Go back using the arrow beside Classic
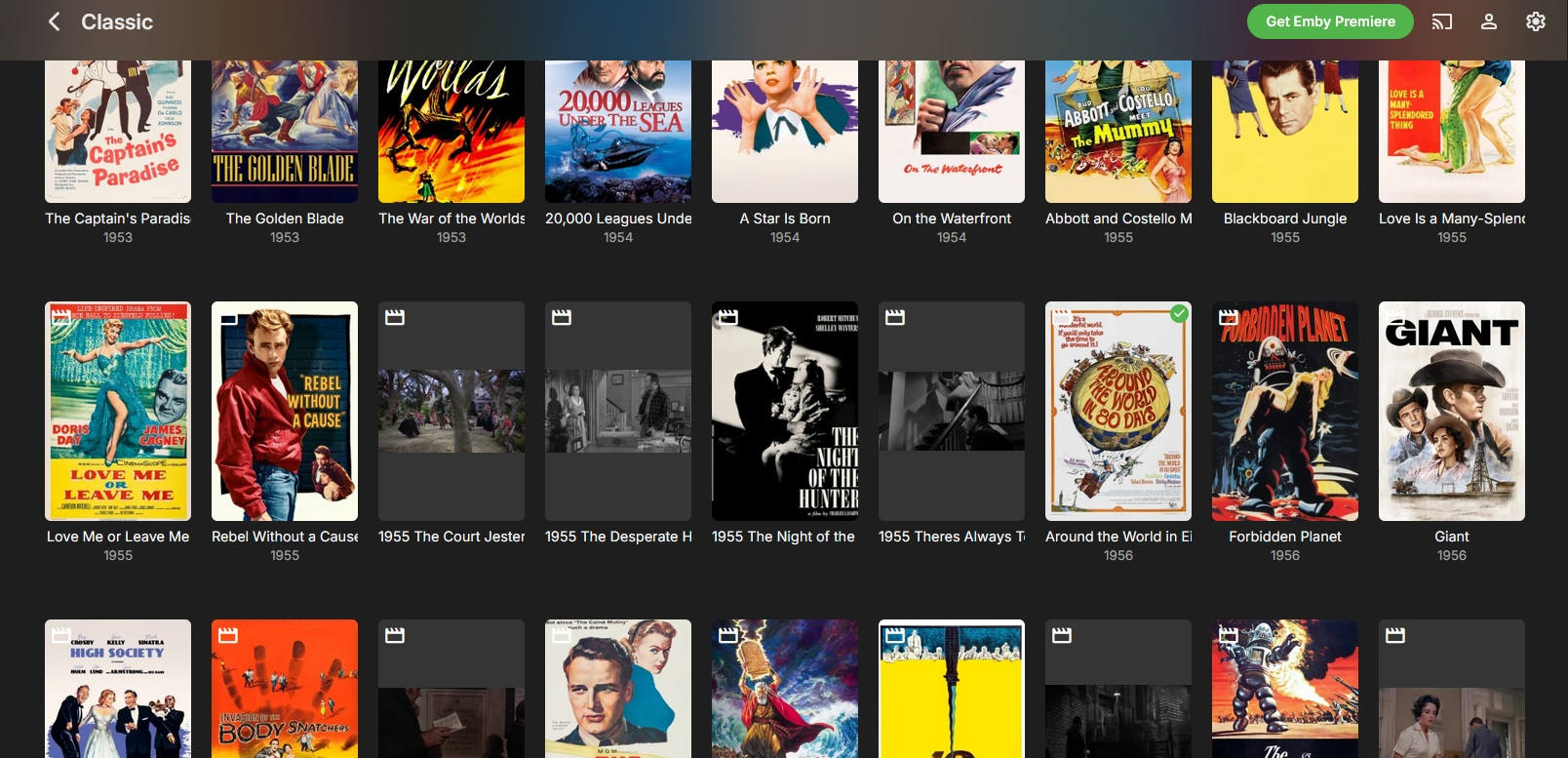 [x=55, y=21]
